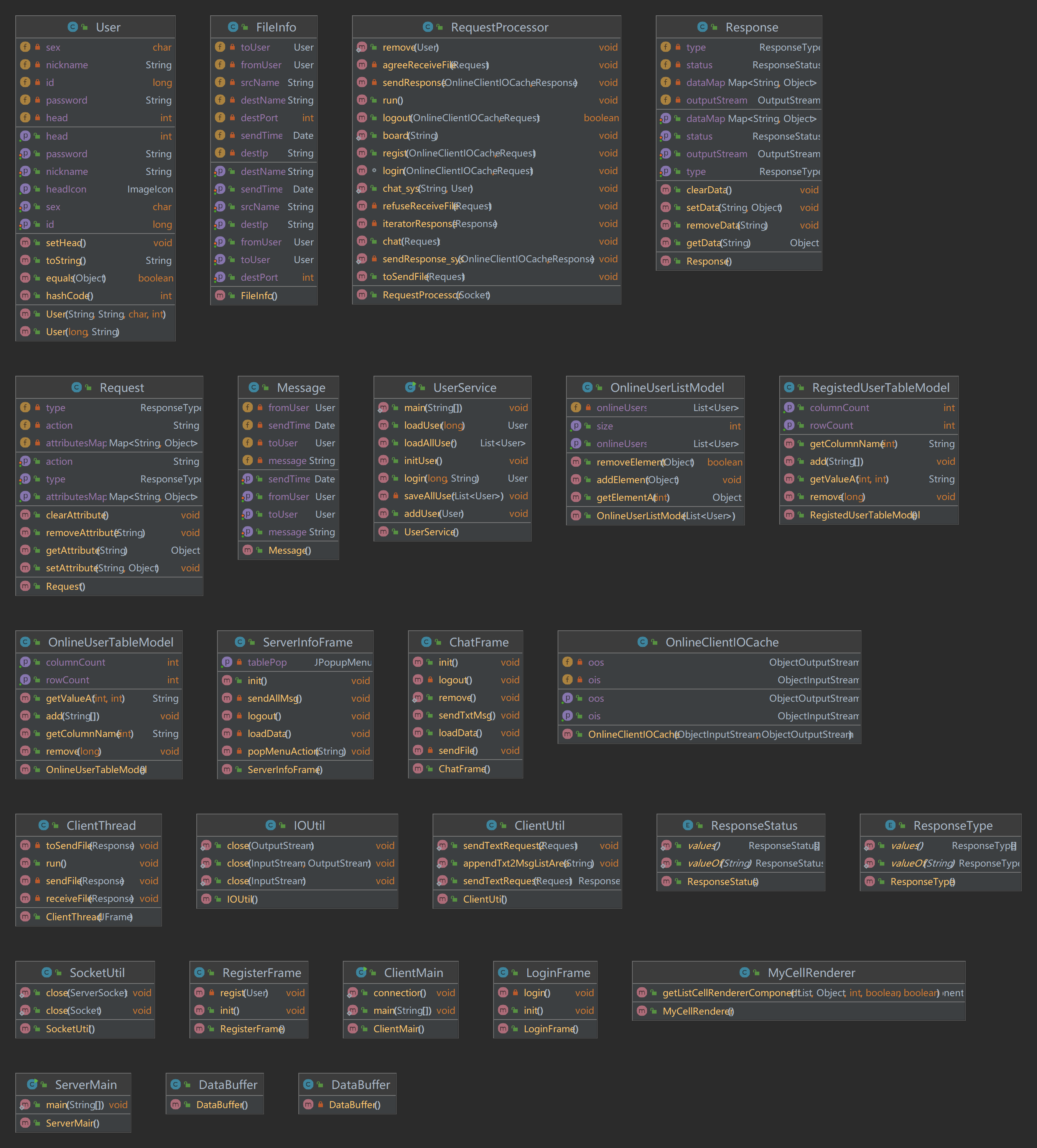Click the enum icon beside ResponseType header
The width and height of the screenshot is (1037, 1148).
pos(890,825)
